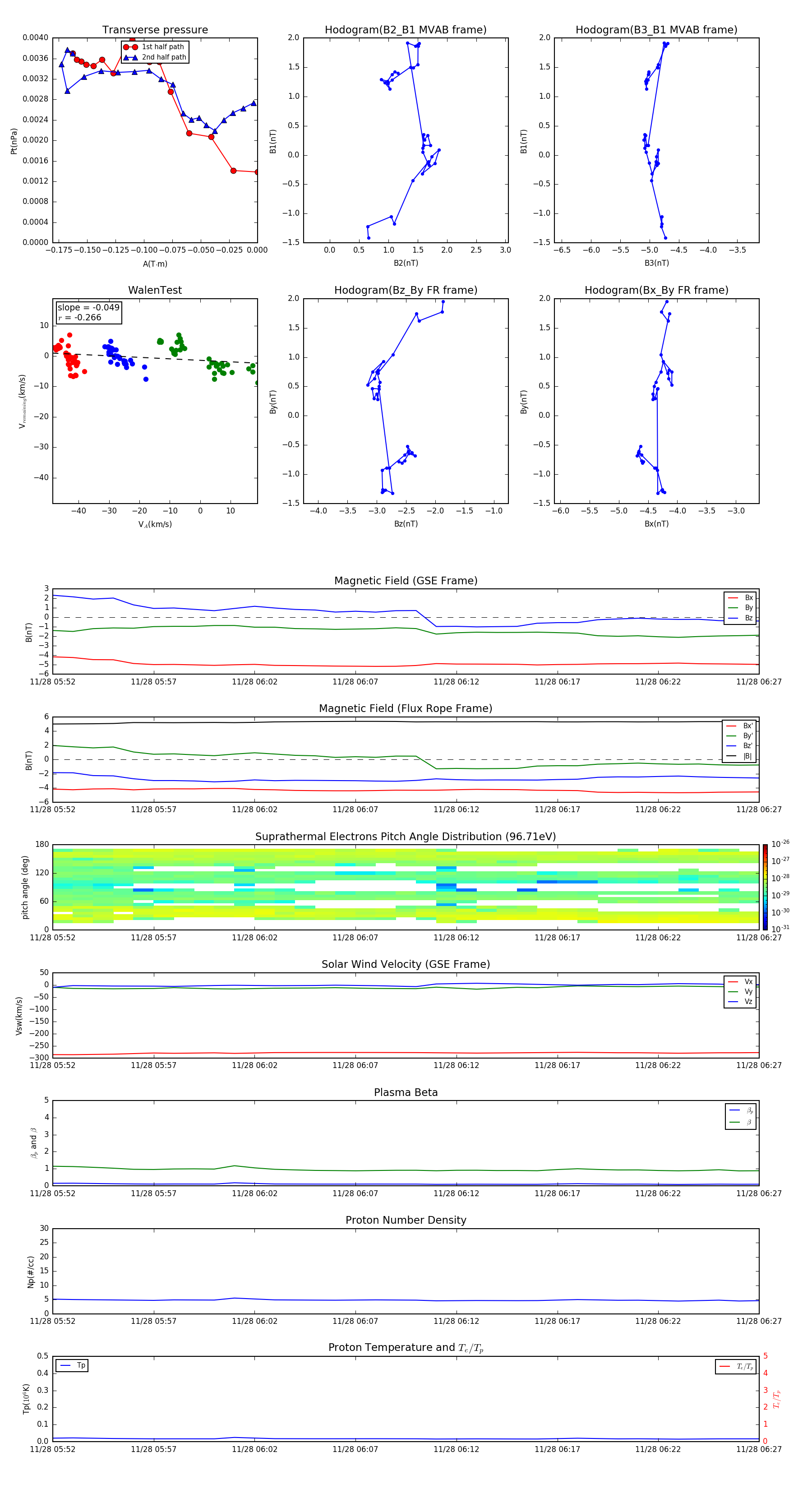Click the "Tp(10^6K)" y-axis label

coord(26,1399)
